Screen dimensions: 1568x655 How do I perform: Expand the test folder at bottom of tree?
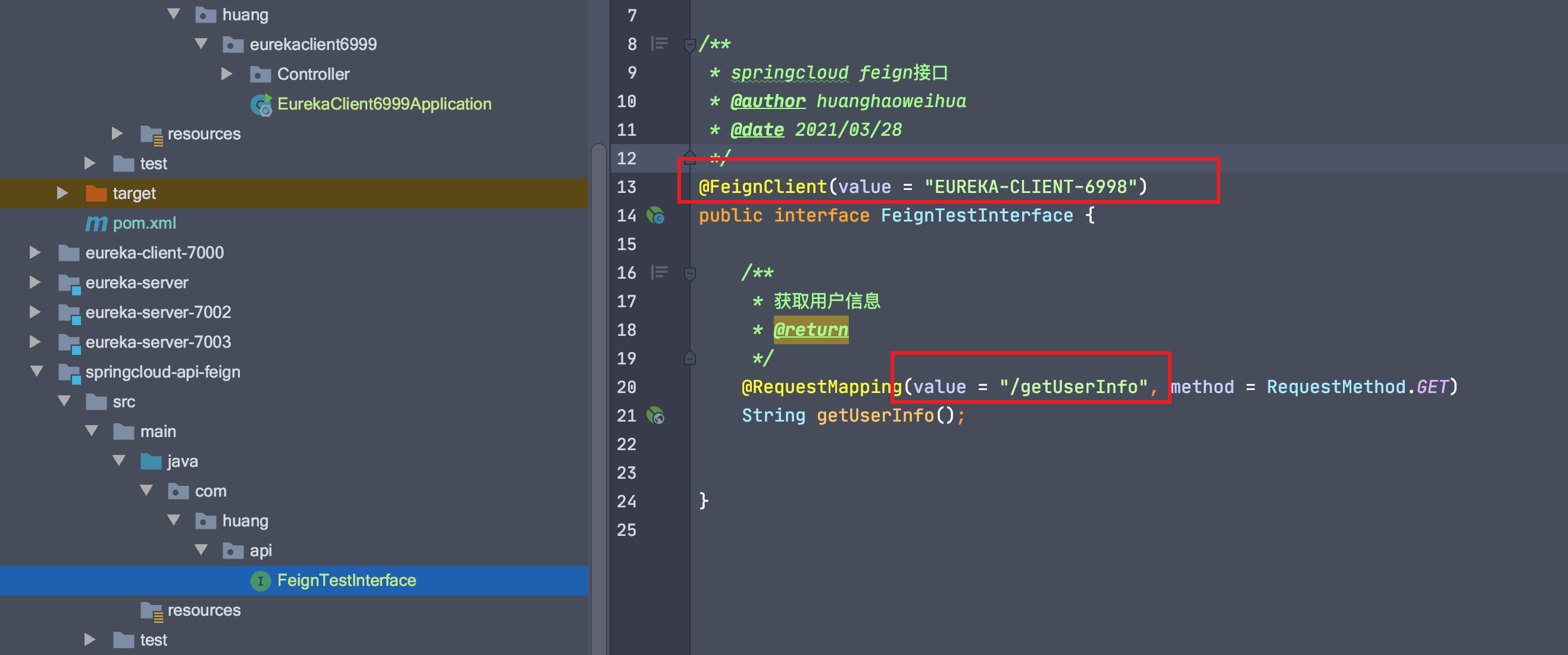tap(89, 640)
